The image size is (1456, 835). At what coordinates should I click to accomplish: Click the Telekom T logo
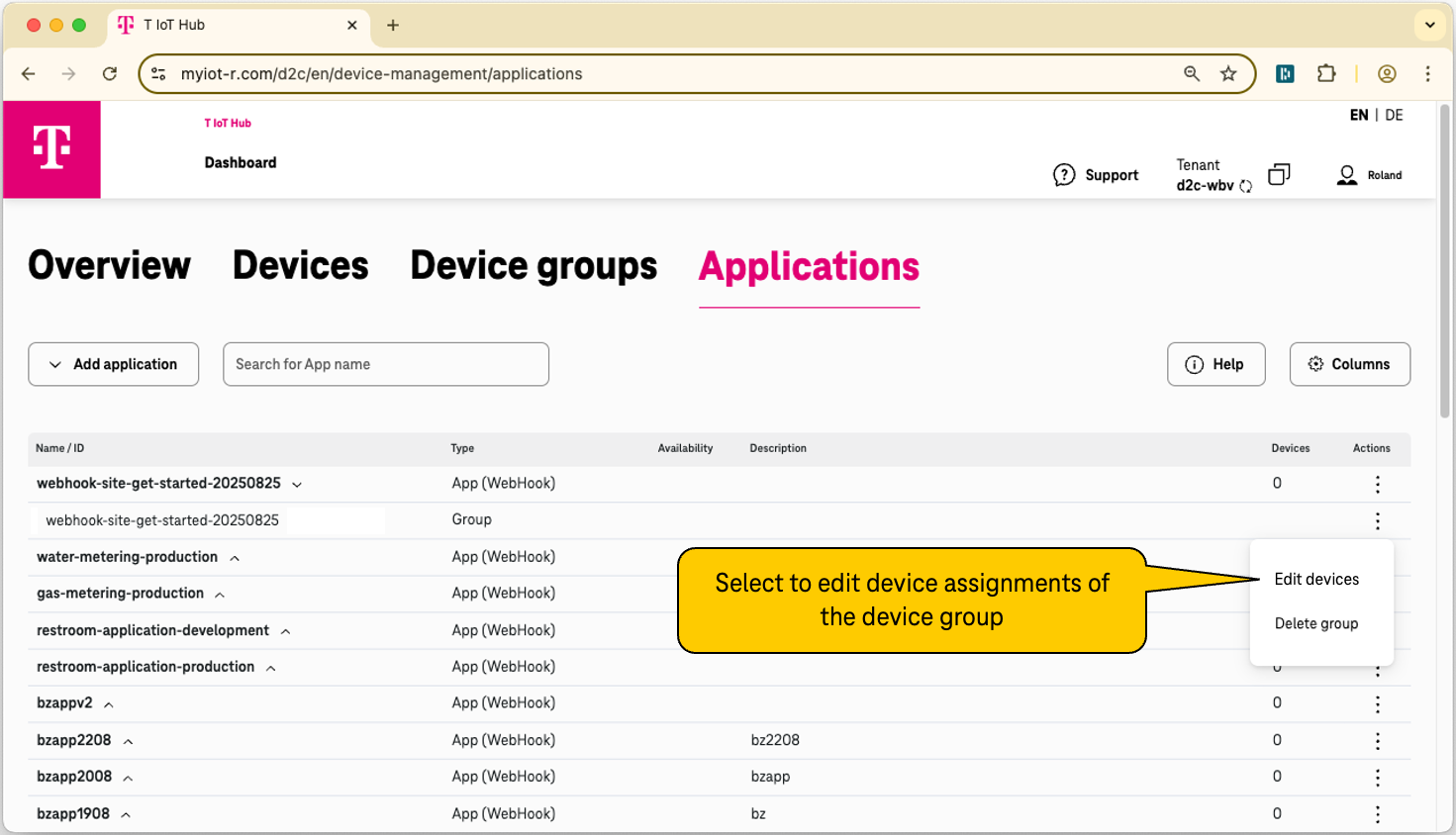pos(49,149)
